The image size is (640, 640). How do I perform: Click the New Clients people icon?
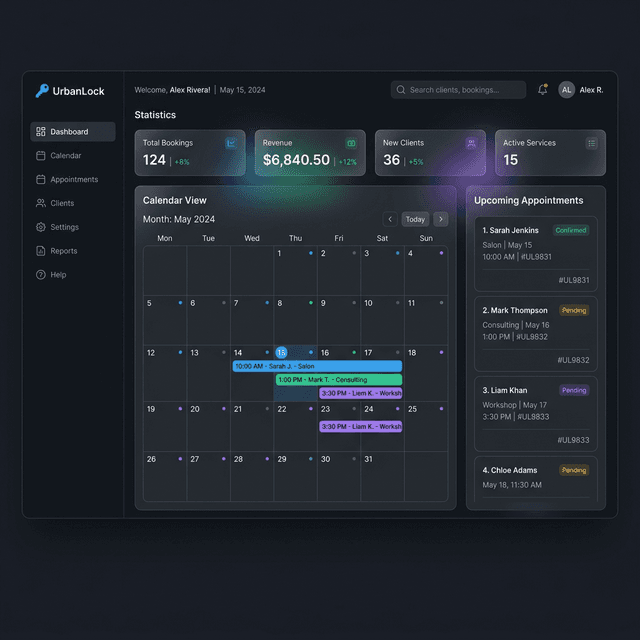point(471,143)
